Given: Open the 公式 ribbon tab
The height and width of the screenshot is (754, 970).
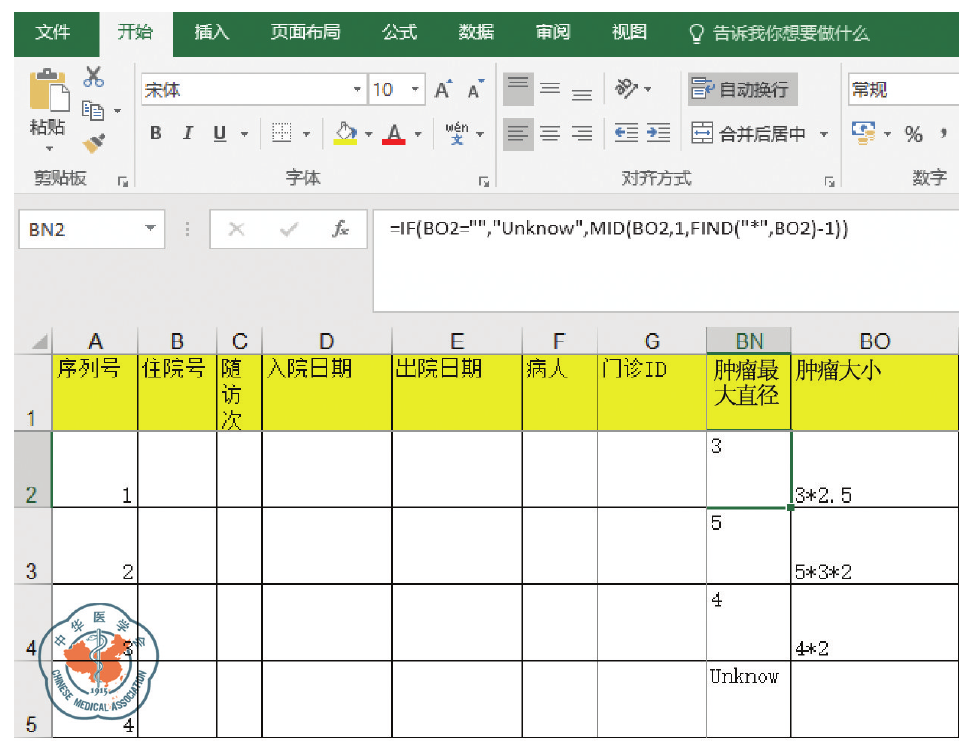Looking at the screenshot, I should click(x=399, y=33).
